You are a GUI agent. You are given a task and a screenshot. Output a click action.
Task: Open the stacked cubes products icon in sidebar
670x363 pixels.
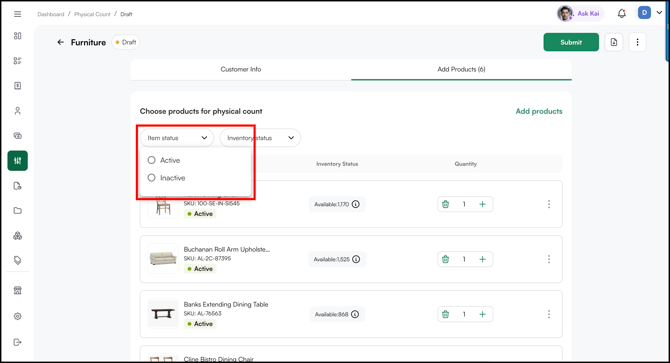click(x=18, y=236)
